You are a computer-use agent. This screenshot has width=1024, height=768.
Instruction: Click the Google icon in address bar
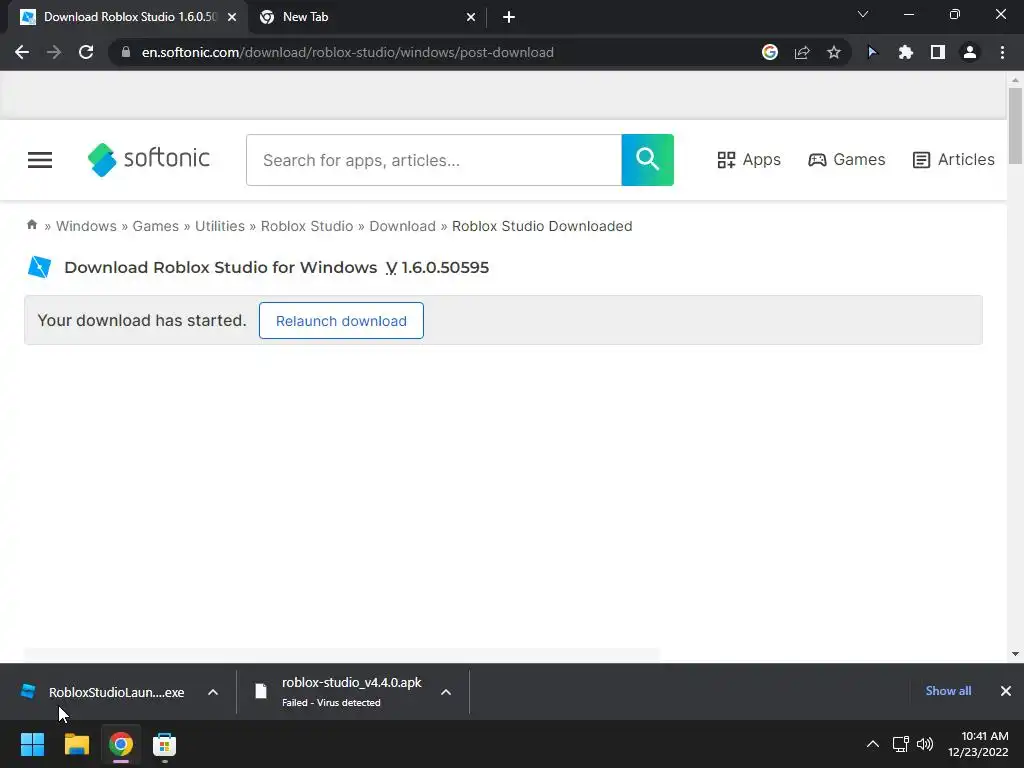point(770,52)
